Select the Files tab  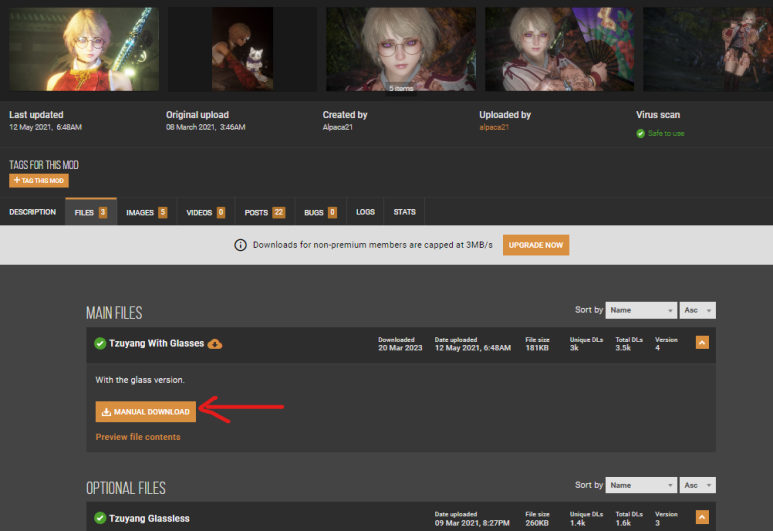(91, 212)
